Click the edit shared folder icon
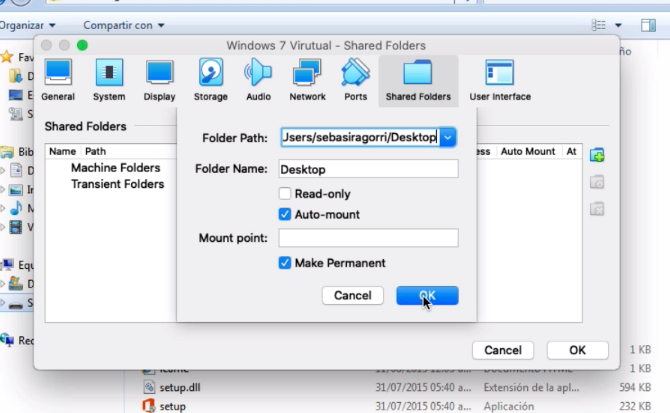The height and width of the screenshot is (413, 670). 597,182
